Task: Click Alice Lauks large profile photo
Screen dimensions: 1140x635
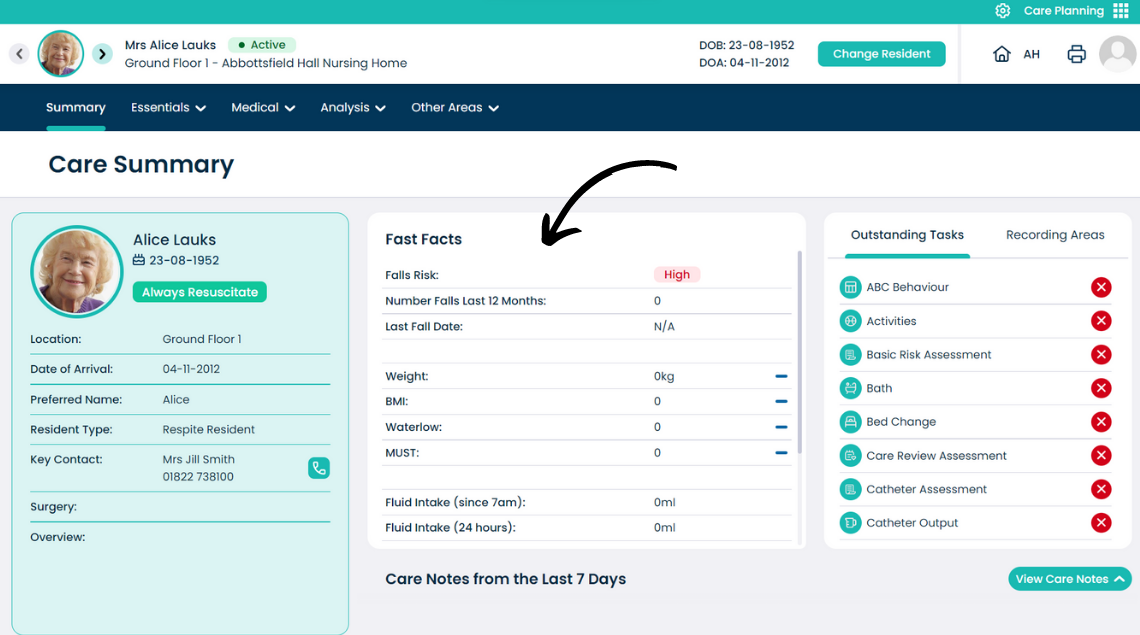Action: click(x=76, y=271)
